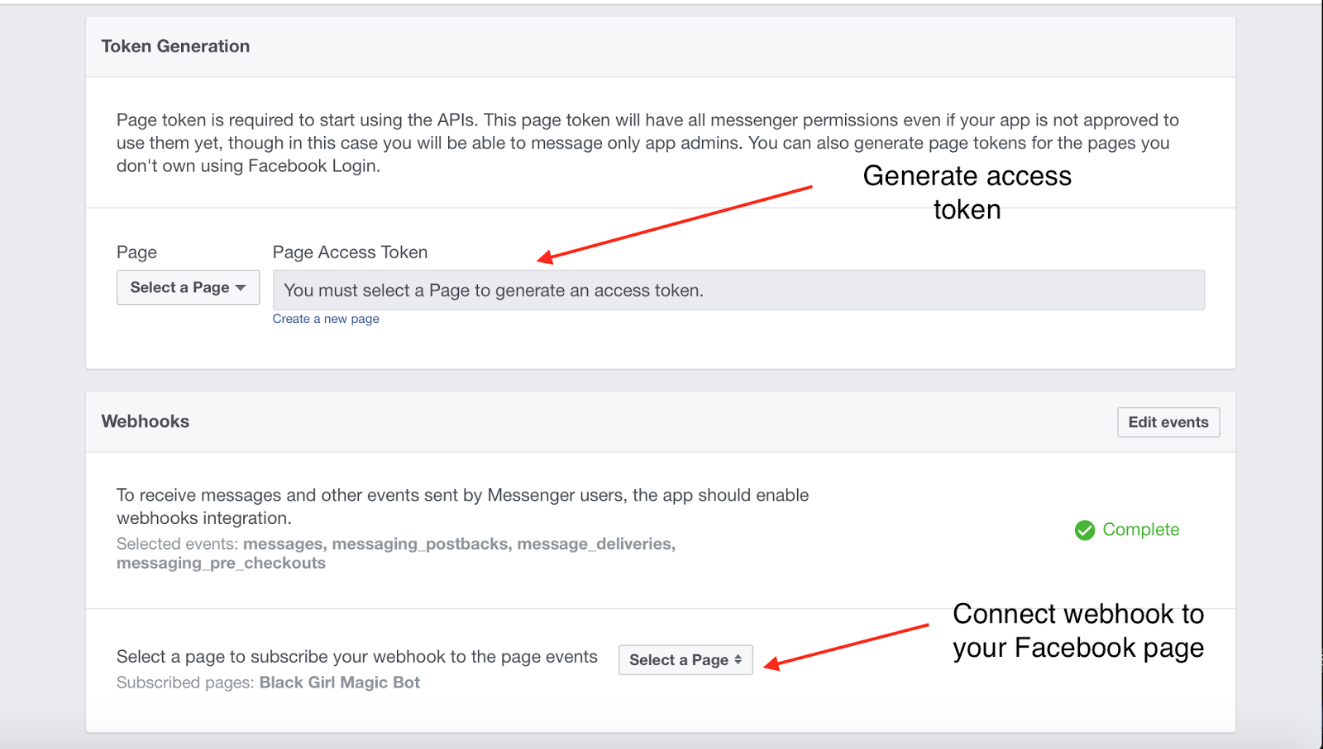Viewport: 1323px width, 749px height.
Task: Click the Select a page to subscribe instruction text
Action: [x=357, y=657]
